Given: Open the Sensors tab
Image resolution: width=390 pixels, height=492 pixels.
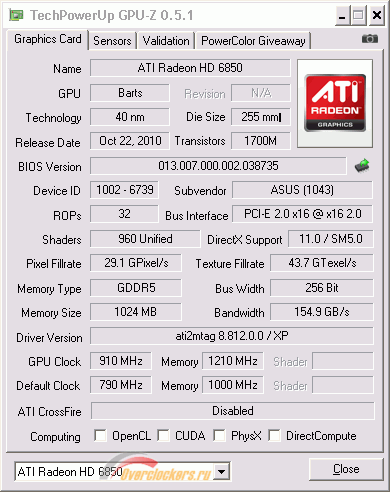Looking at the screenshot, I should point(112,41).
